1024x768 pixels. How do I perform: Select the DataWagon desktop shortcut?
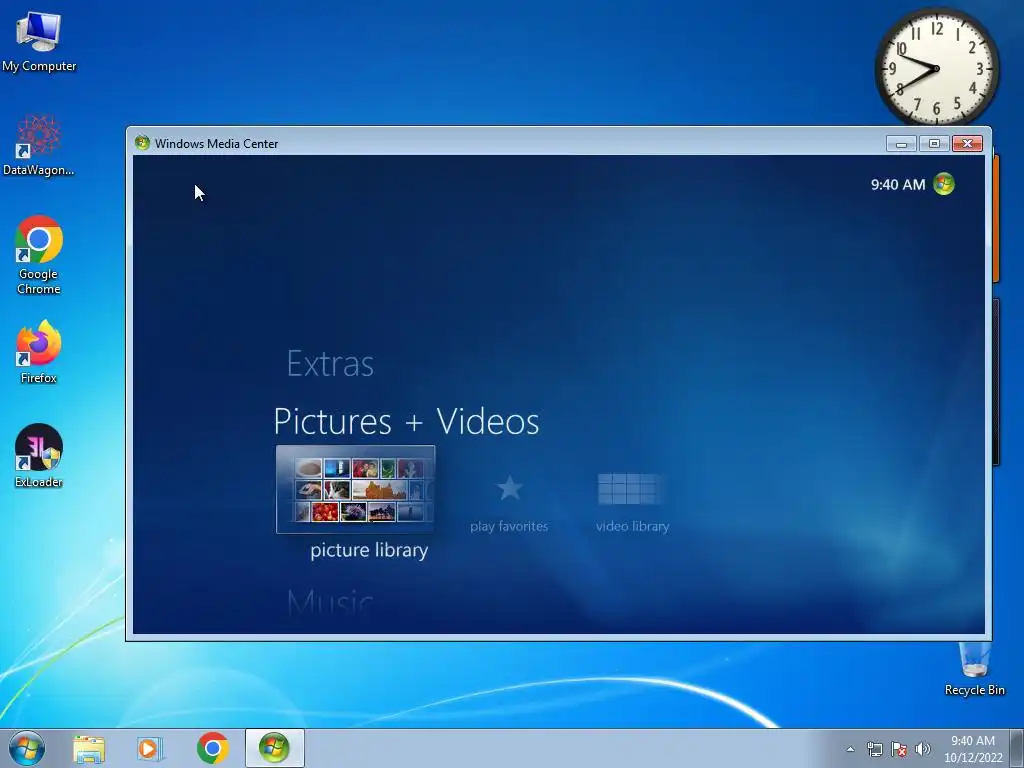(x=39, y=145)
